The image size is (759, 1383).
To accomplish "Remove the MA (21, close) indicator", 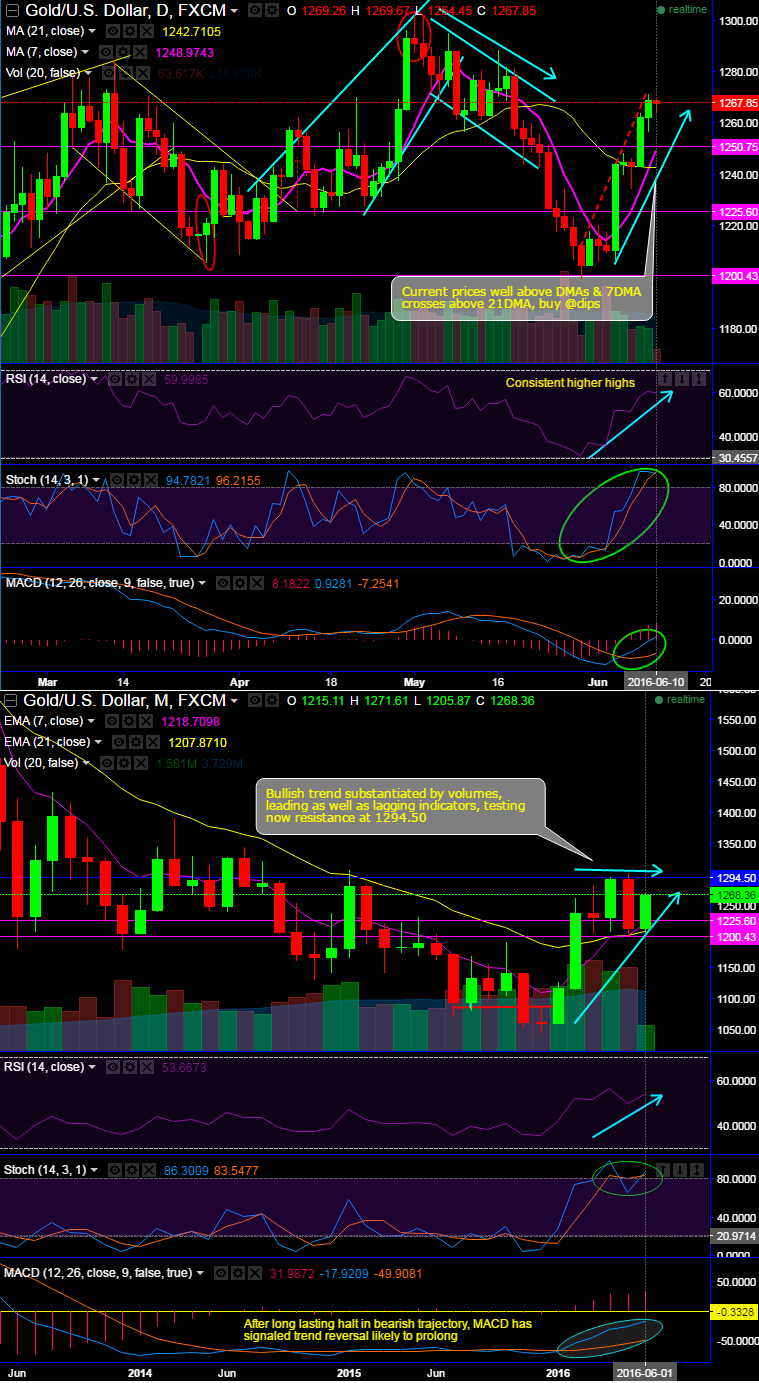I will pos(146,31).
